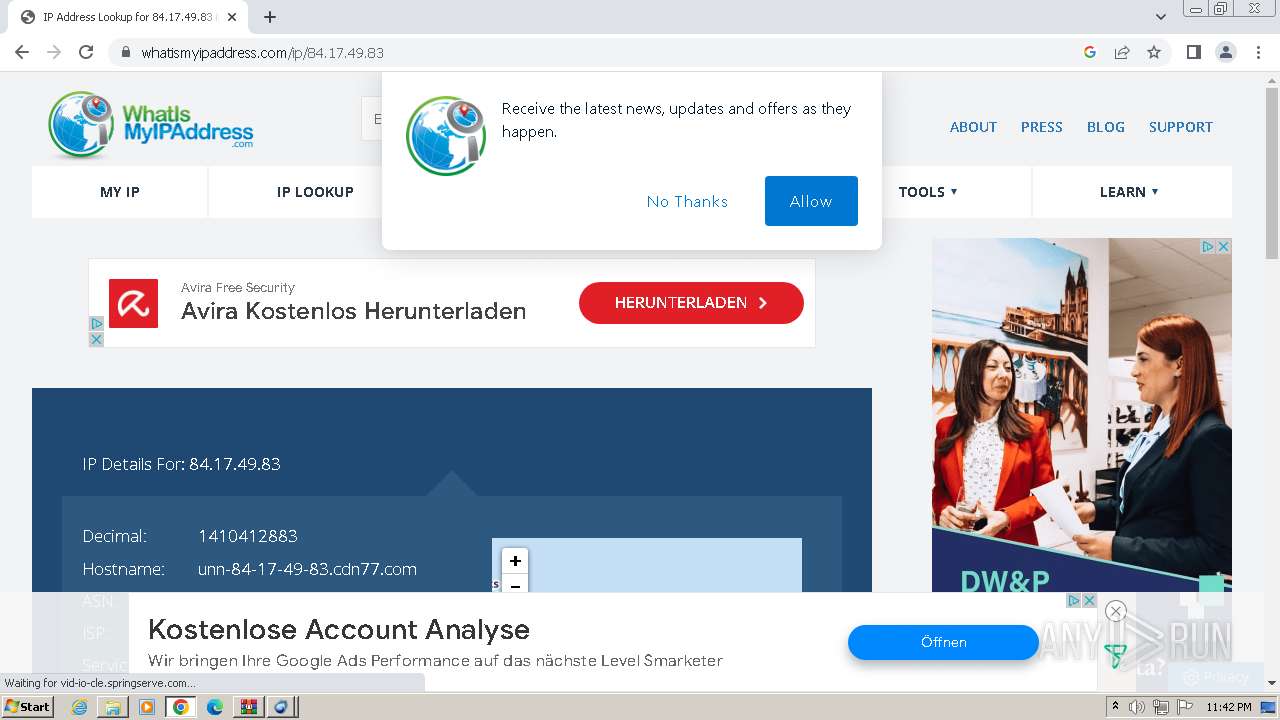
Task: Select the decimal value 1410412883
Action: point(248,536)
